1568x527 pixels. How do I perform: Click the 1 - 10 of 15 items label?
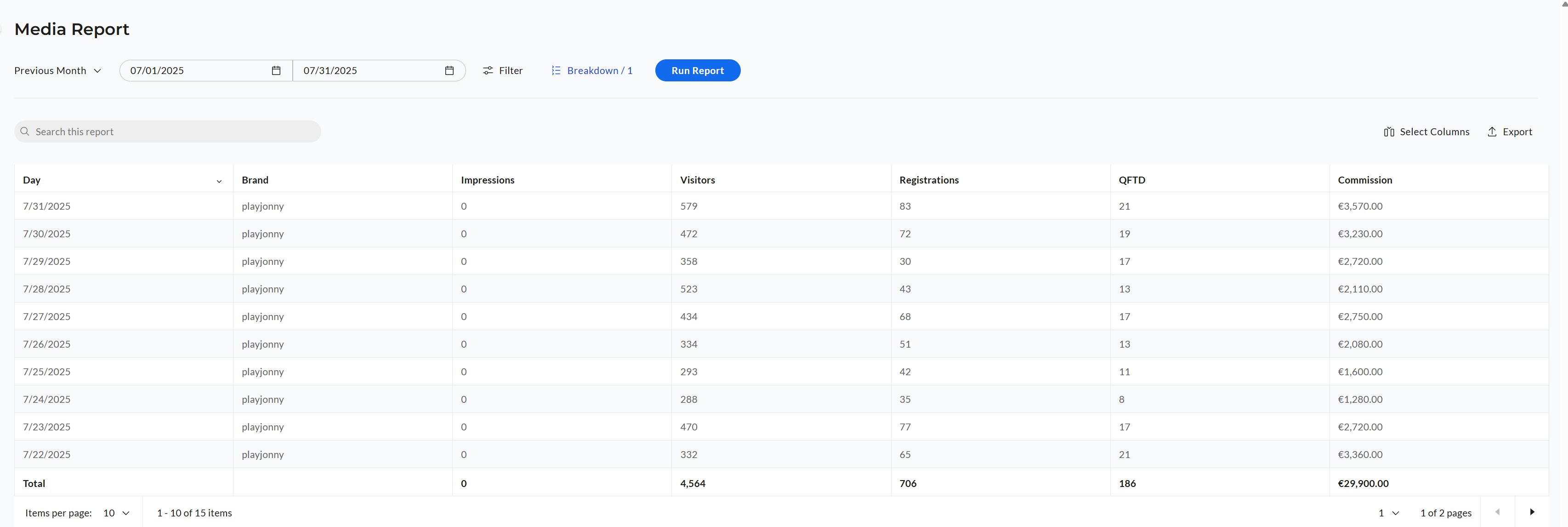click(194, 513)
